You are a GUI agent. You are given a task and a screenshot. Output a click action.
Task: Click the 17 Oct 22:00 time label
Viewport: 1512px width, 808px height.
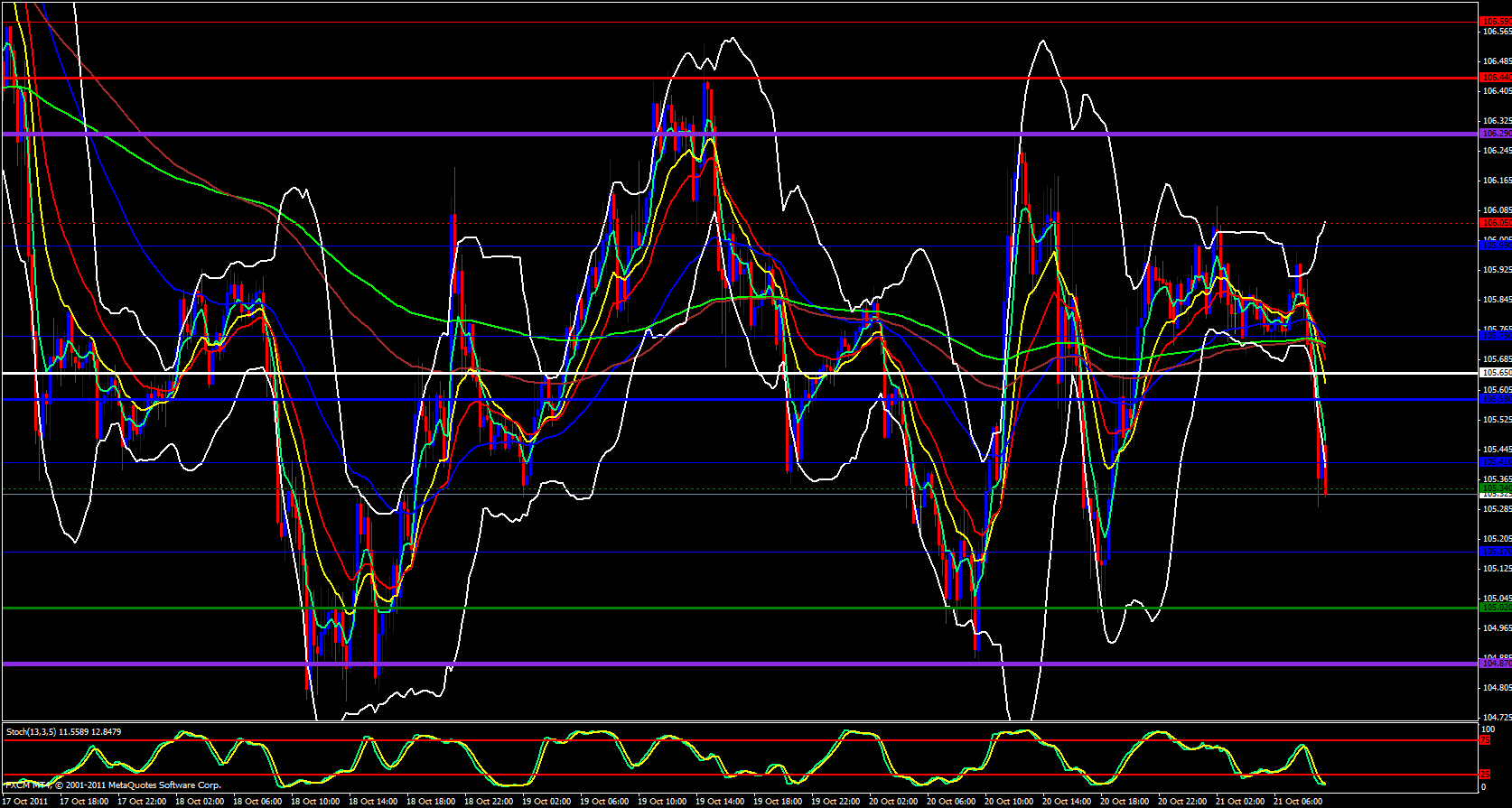coord(142,801)
